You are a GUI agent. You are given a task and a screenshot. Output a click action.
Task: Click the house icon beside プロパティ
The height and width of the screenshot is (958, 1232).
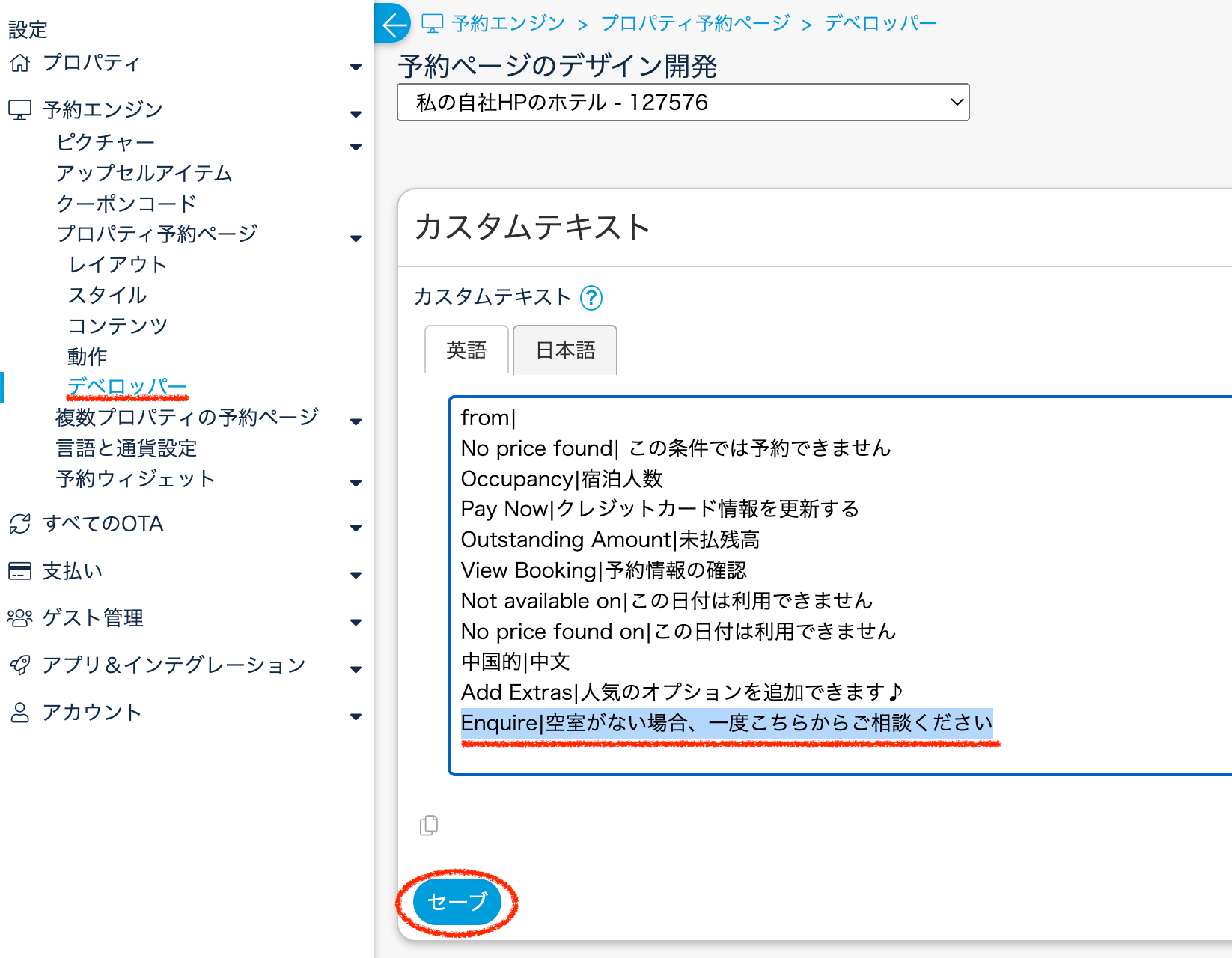coord(20,63)
